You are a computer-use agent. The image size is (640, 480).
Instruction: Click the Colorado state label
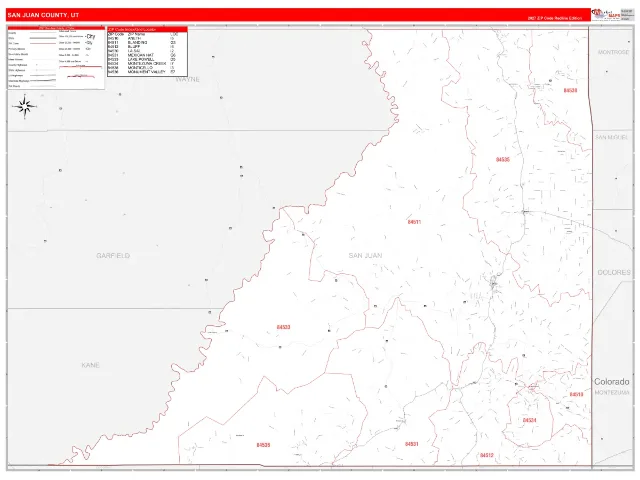click(x=611, y=382)
